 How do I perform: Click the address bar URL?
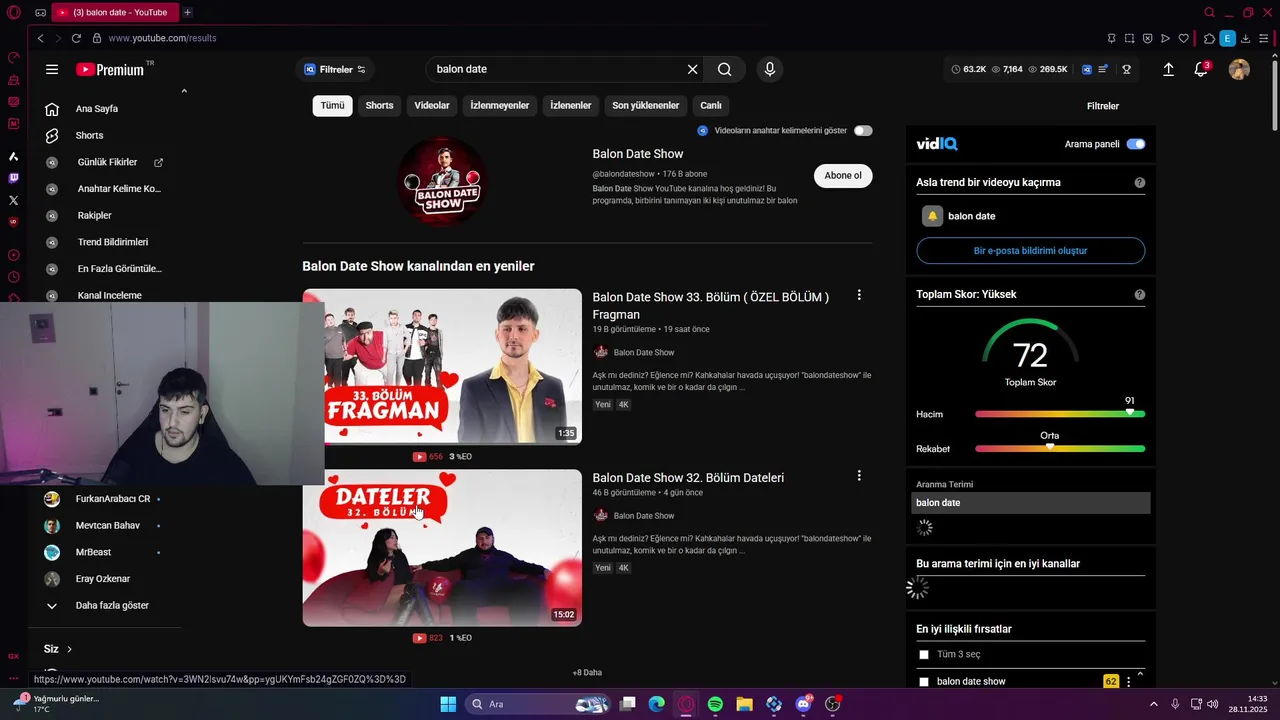(x=162, y=38)
